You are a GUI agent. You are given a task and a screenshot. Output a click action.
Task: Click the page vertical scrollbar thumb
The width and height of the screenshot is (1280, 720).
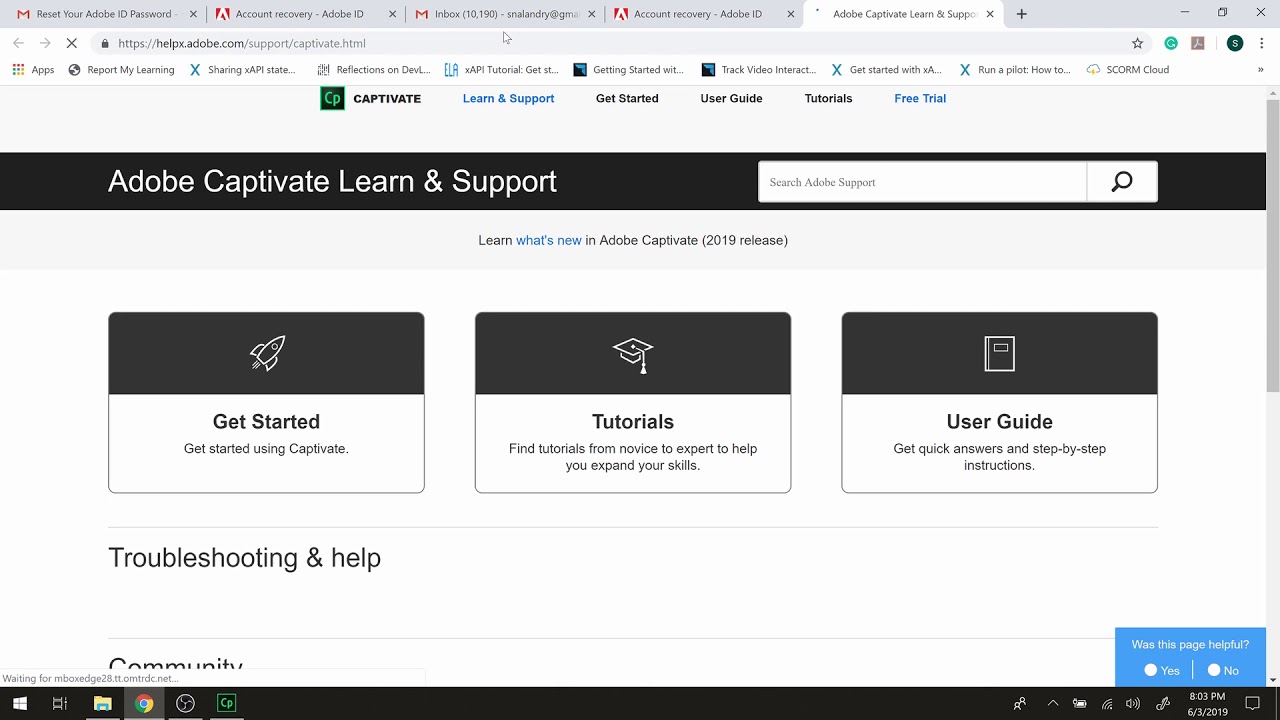click(x=1273, y=245)
